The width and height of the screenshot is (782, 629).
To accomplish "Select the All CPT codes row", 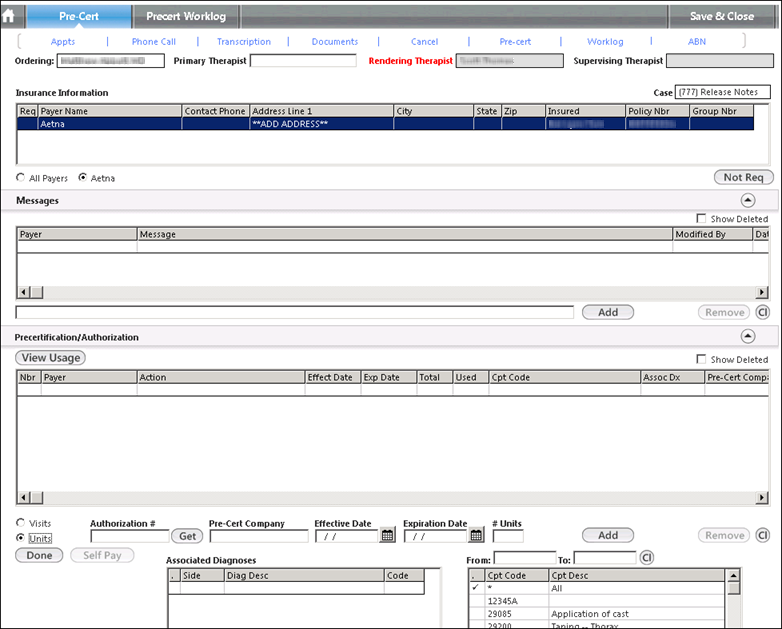I will click(596, 588).
